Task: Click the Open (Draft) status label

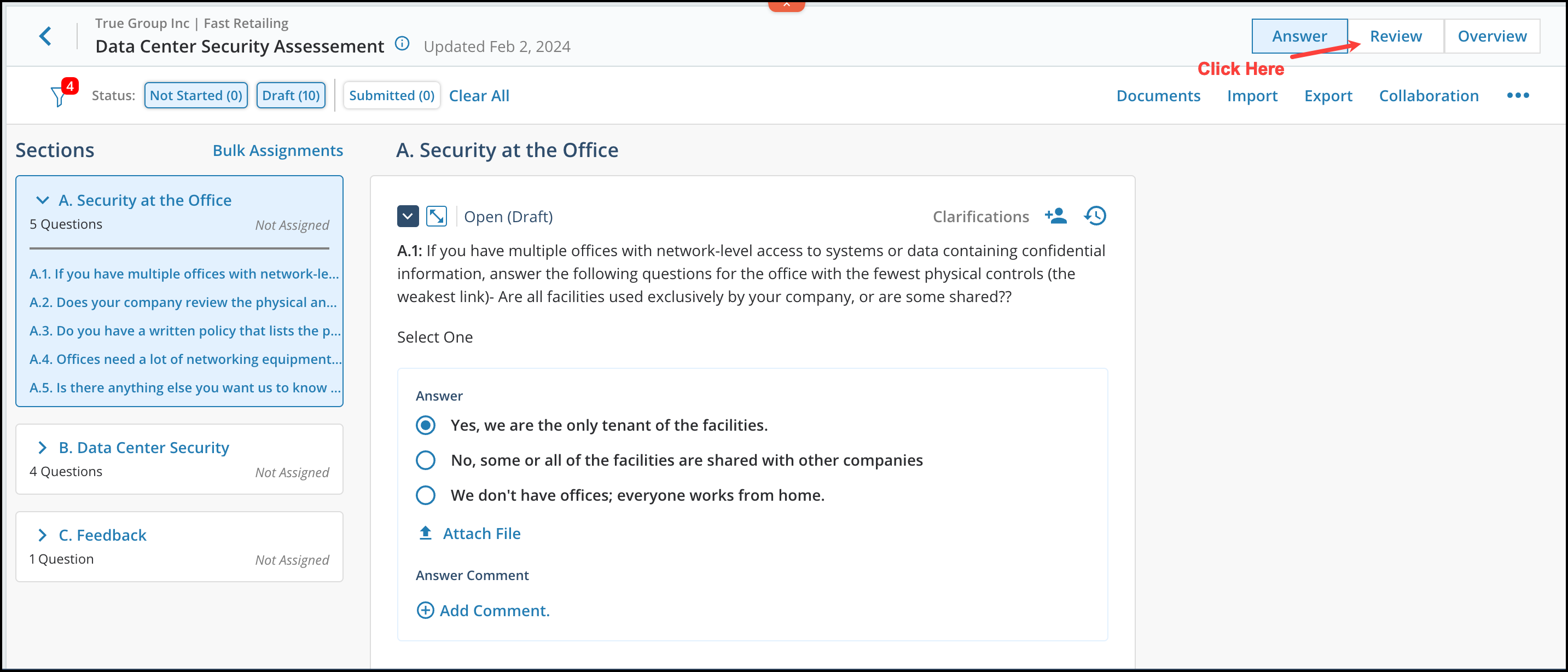Action: tap(508, 217)
